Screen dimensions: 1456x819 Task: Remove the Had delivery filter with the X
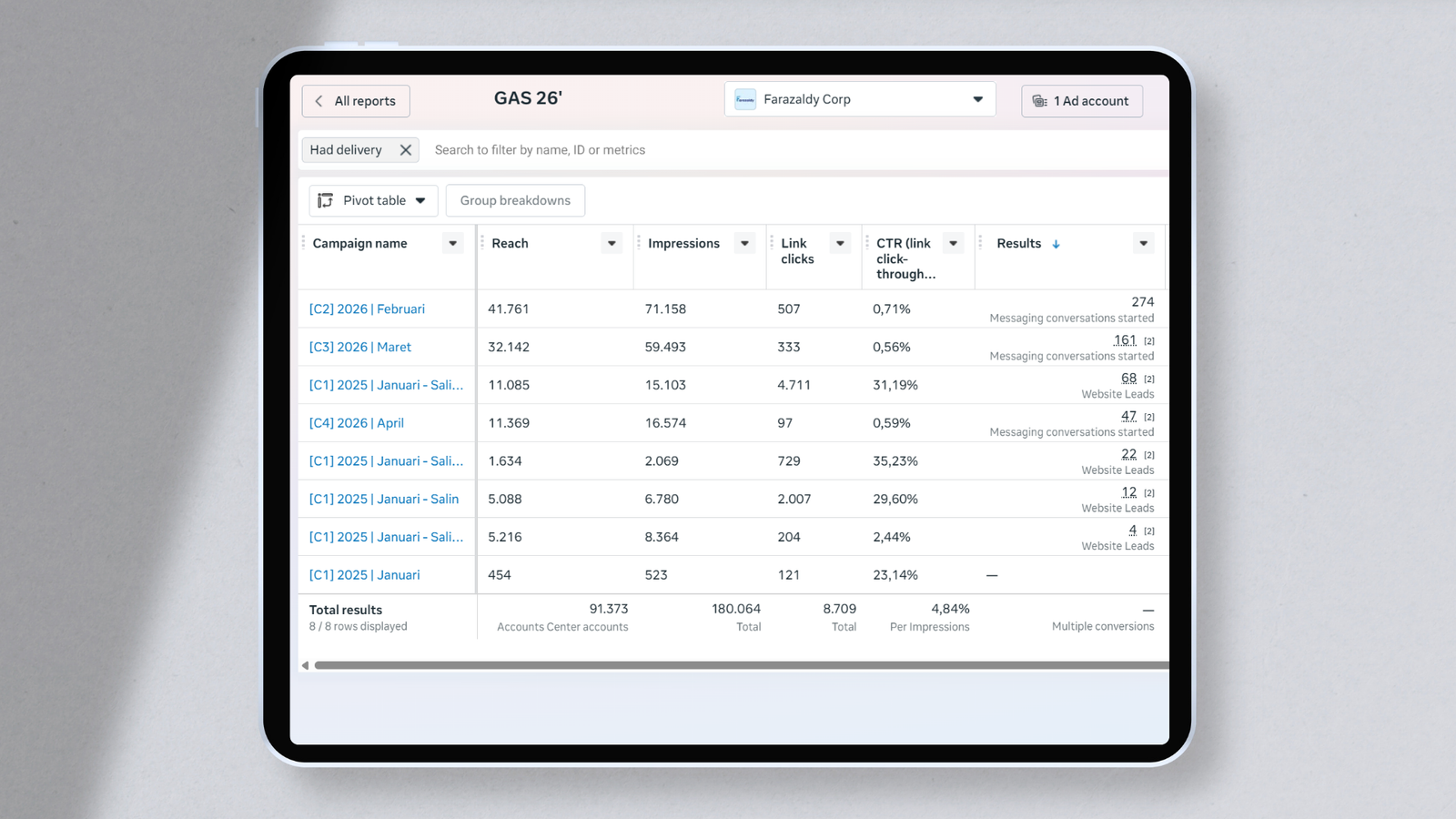coord(406,150)
